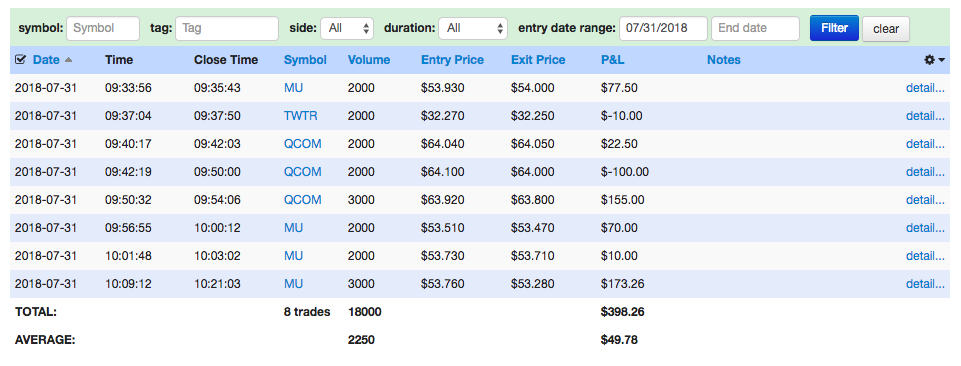Open detail for the $155.00 QCOM trade
Image resolution: width=961 pixels, height=366 pixels.
[x=925, y=200]
